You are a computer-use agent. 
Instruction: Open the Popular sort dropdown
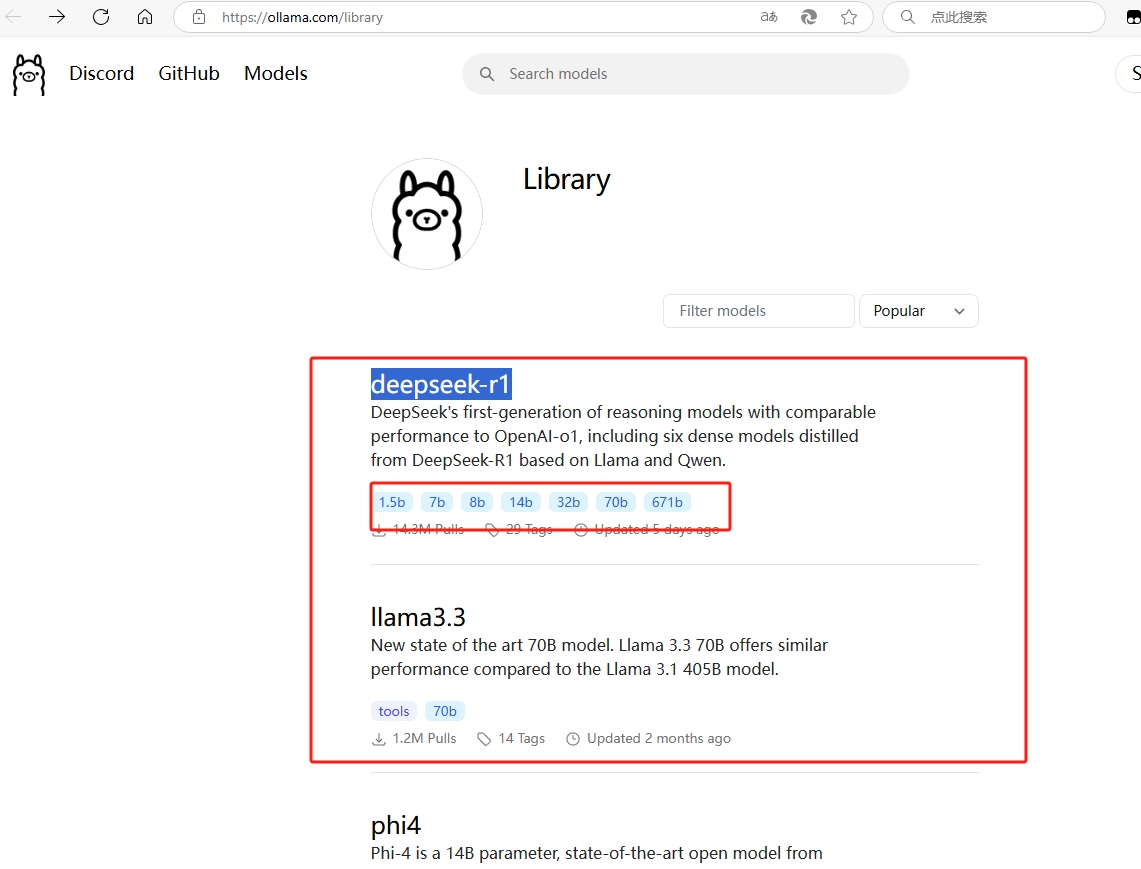click(x=918, y=311)
